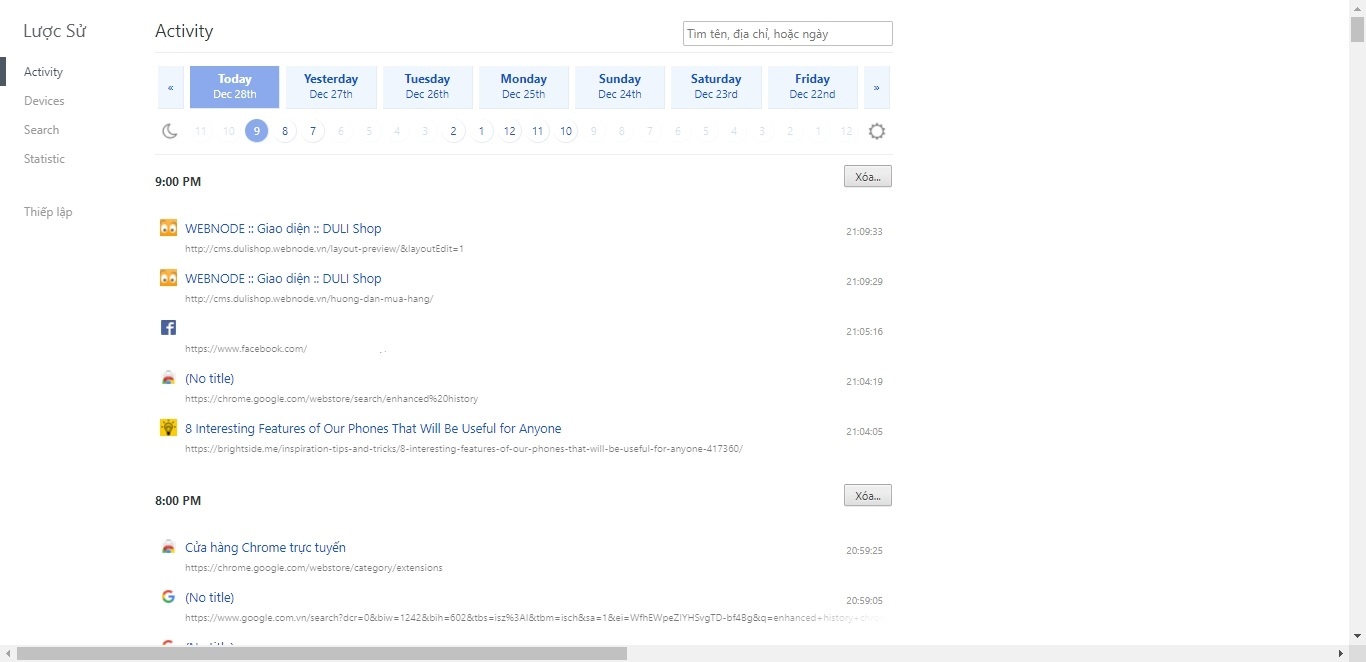Open Devices in the sidebar
Viewport: 1366px width, 662px height.
point(44,101)
